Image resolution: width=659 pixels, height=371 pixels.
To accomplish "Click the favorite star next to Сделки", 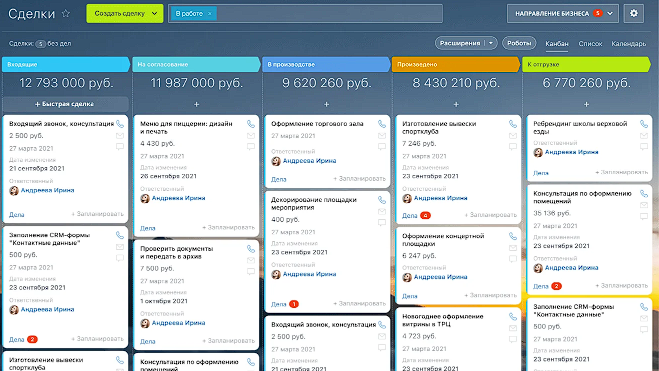I will click(x=66, y=13).
